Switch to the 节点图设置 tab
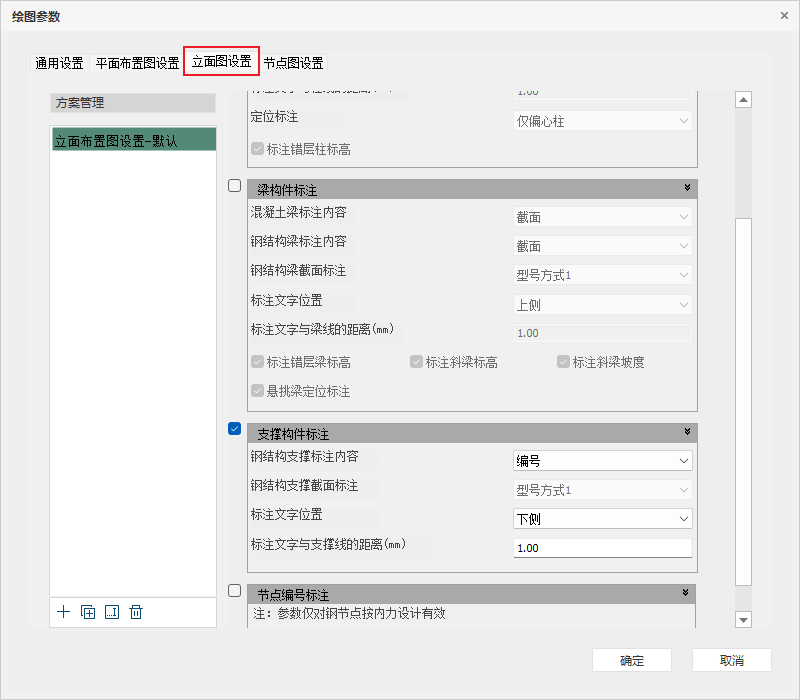Image resolution: width=800 pixels, height=700 pixels. (293, 63)
